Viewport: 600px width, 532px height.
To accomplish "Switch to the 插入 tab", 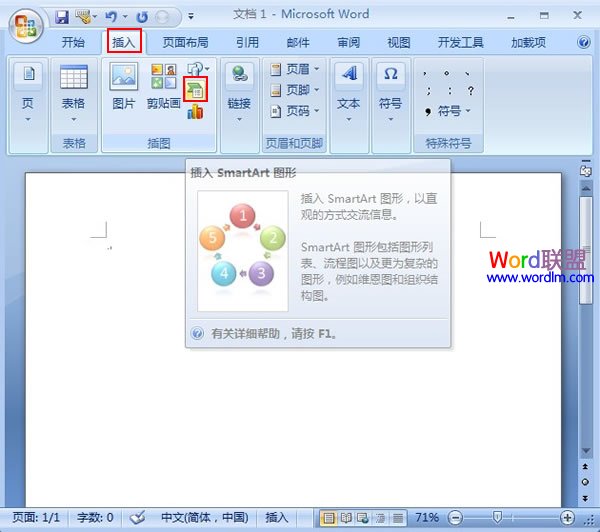I will point(124,42).
